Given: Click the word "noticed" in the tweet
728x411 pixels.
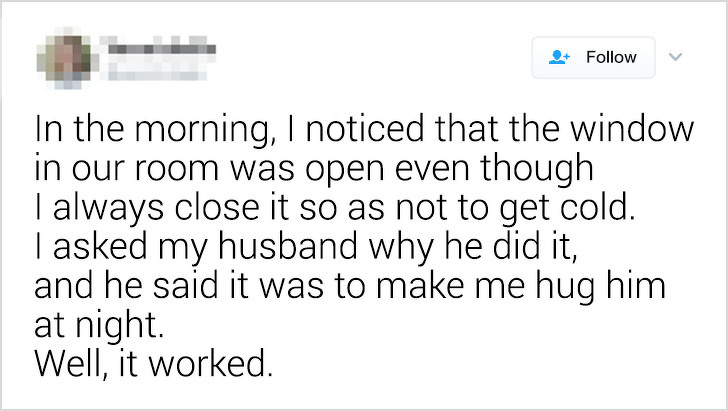Looking at the screenshot, I should click(365, 128).
